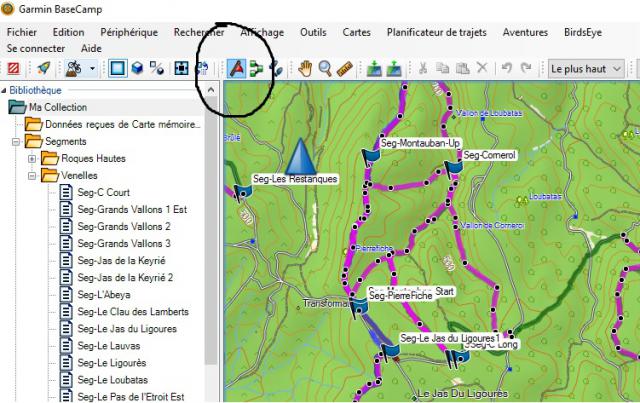Select Seg-Grands Vallons 2
640x403 pixels.
(124, 227)
